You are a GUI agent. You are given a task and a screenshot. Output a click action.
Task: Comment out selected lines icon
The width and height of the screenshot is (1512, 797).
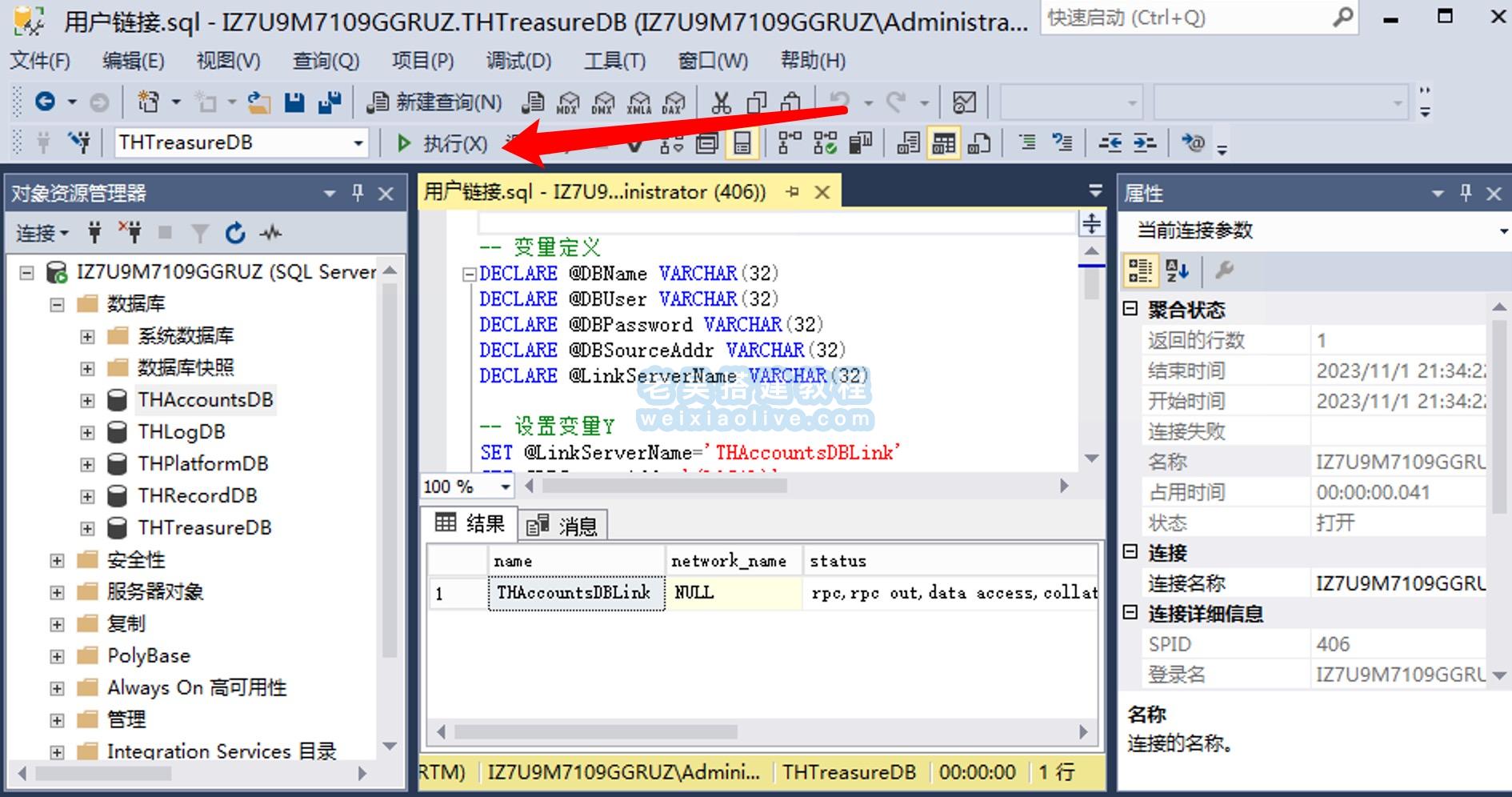pos(1029,142)
